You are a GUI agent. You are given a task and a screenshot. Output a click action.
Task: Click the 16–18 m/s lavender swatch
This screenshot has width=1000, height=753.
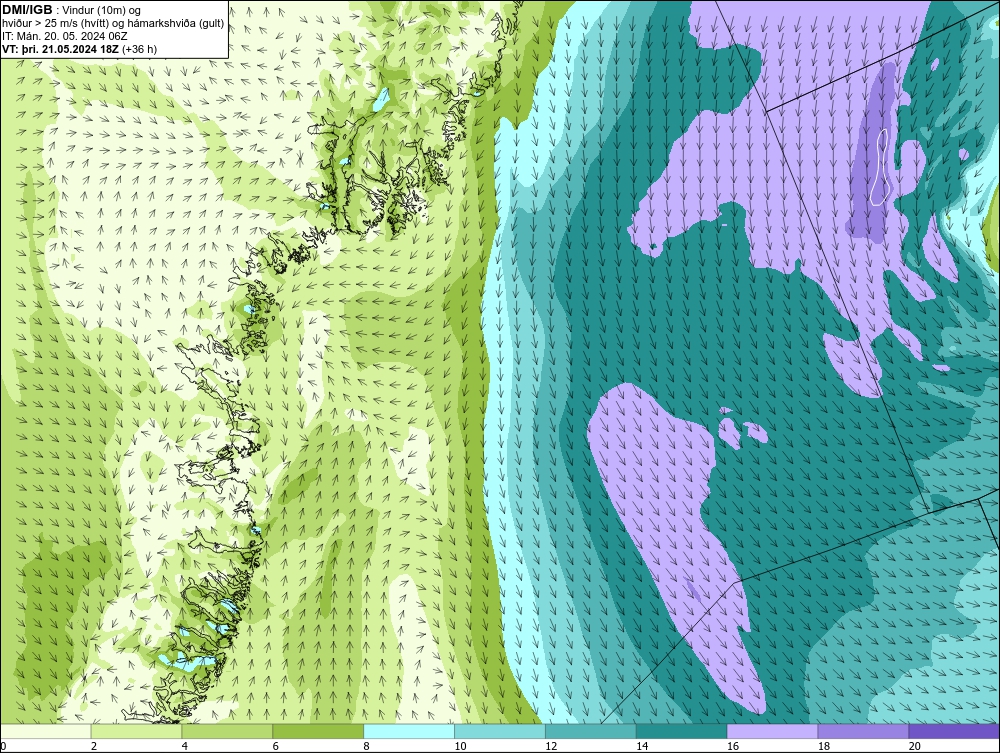772,731
